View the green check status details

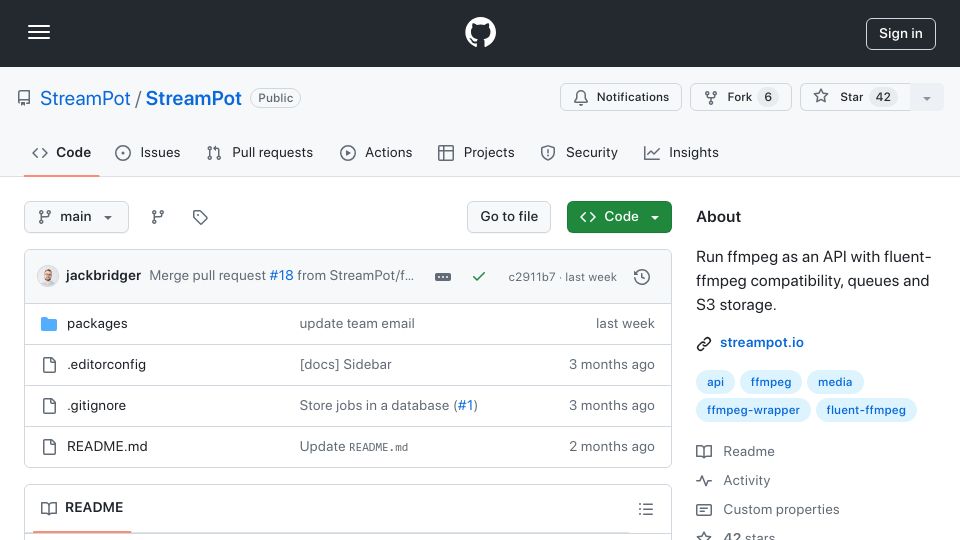pos(479,277)
